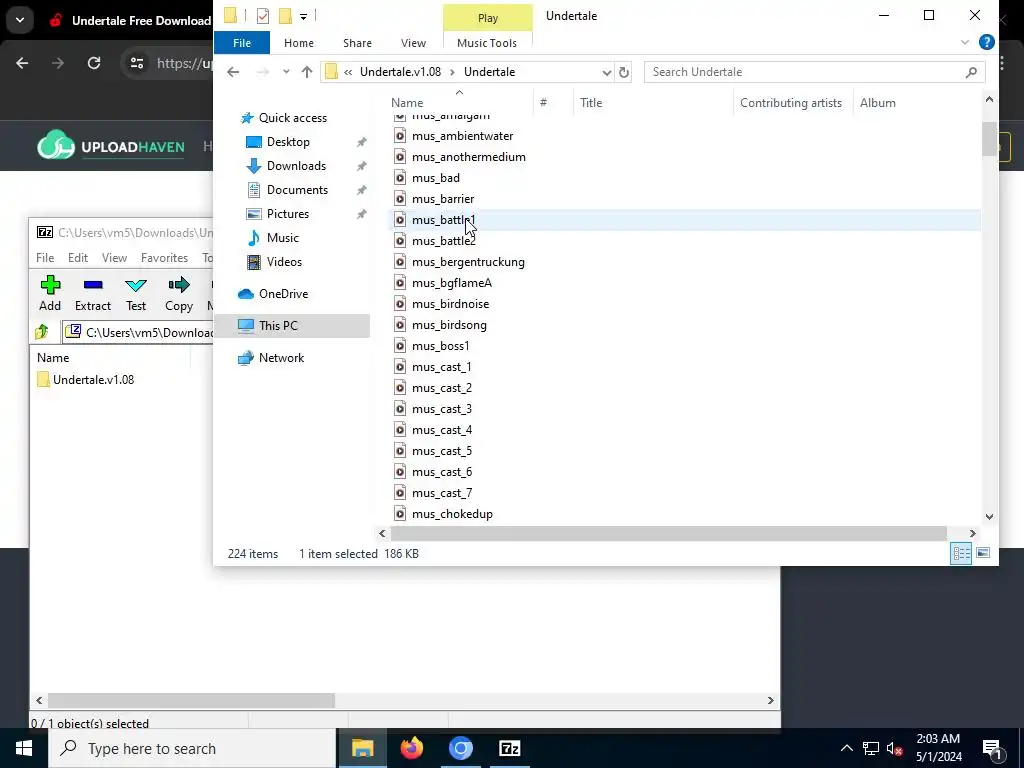This screenshot has height=768, width=1024.
Task: Open the Music Tools tab
Action: click(487, 42)
